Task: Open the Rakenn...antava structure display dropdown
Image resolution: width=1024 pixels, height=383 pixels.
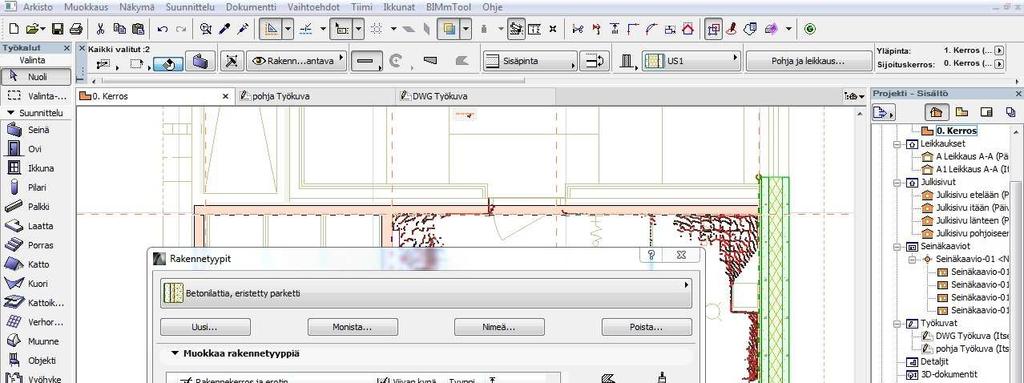Action: pos(296,61)
